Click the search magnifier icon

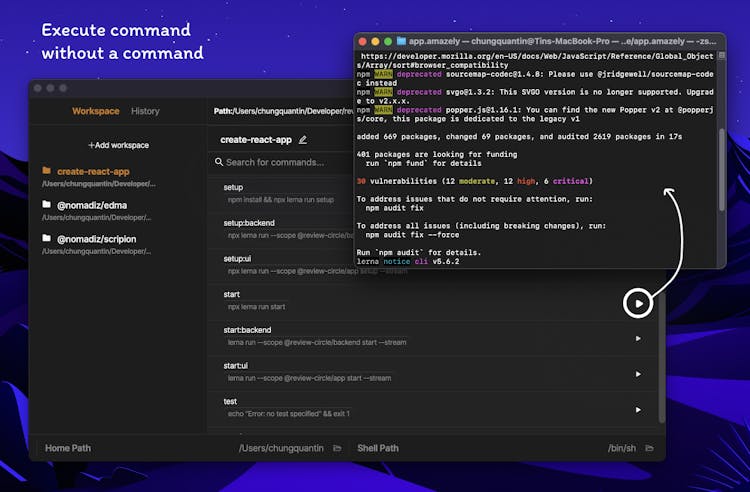(x=217, y=162)
